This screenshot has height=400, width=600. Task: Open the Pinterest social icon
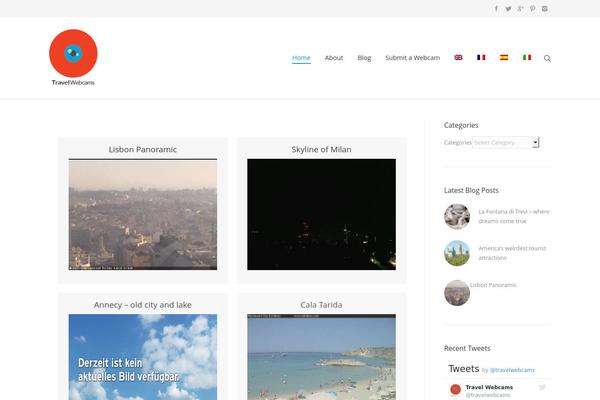533,8
